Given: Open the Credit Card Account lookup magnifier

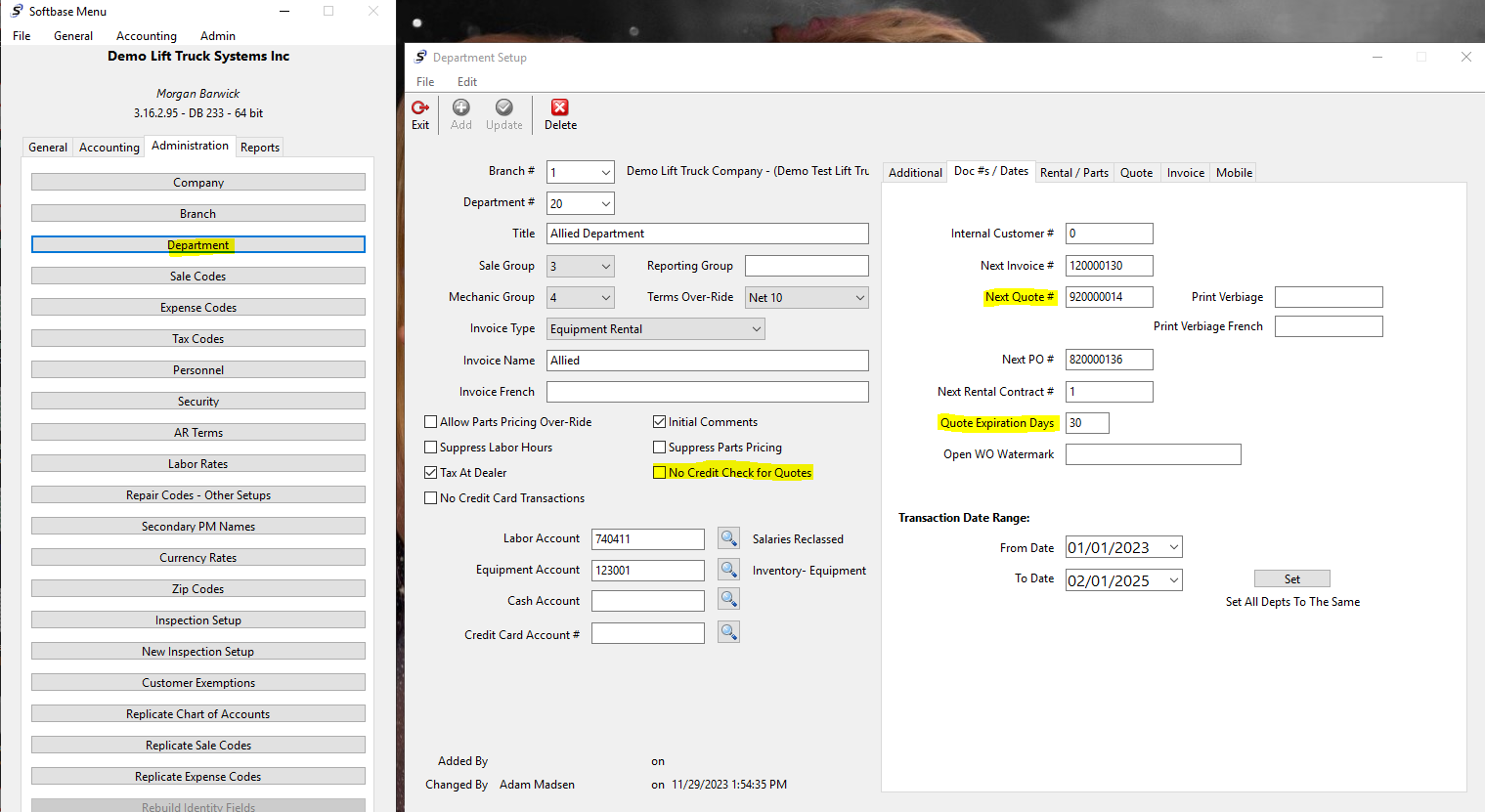Looking at the screenshot, I should 728,632.
